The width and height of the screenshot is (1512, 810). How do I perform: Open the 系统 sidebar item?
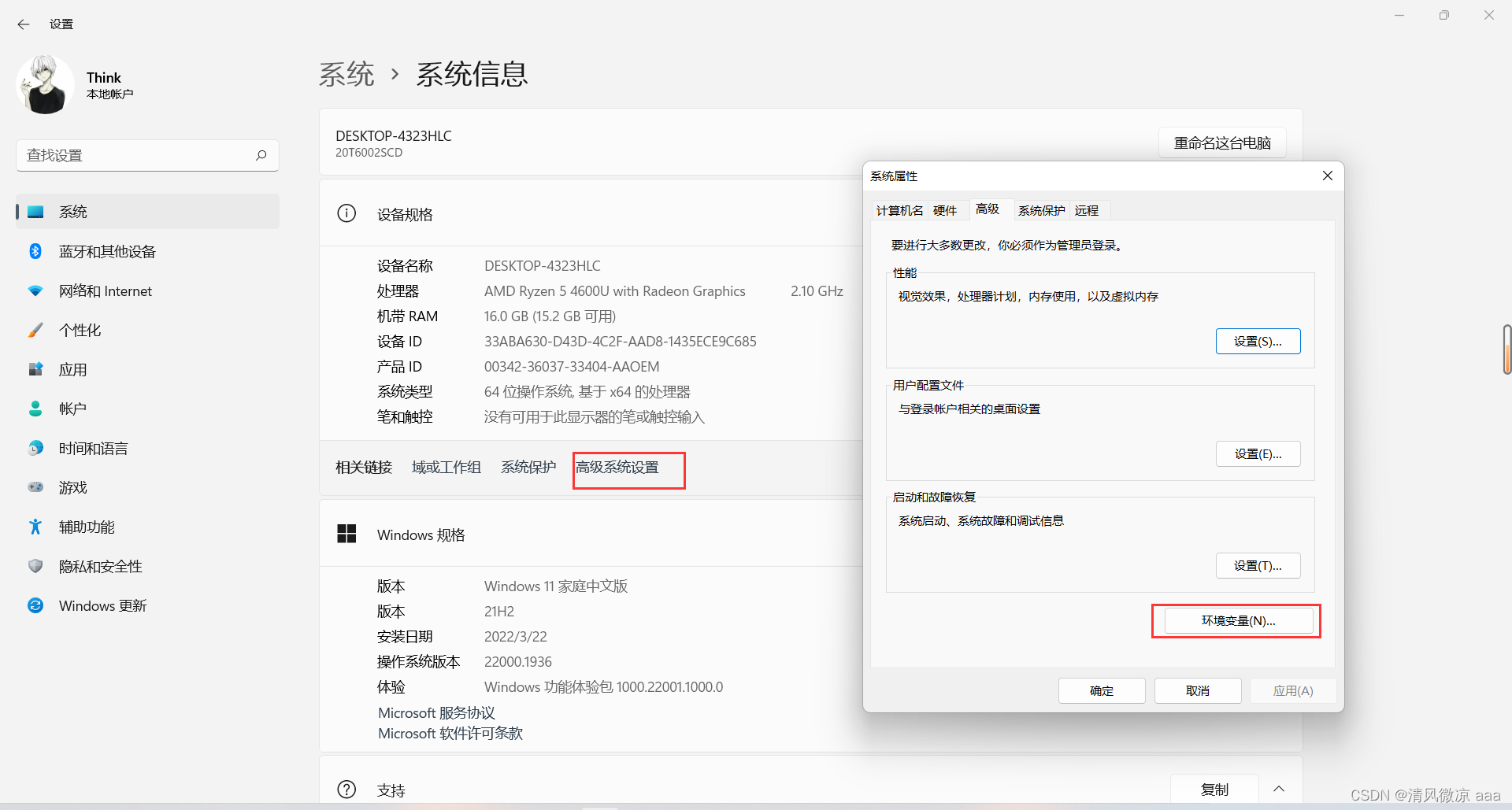147,212
